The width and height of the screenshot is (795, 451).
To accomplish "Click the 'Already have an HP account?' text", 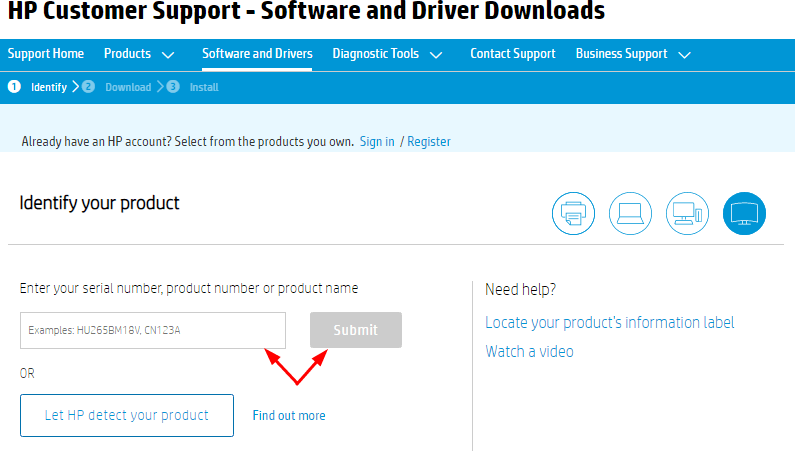I will tap(188, 141).
